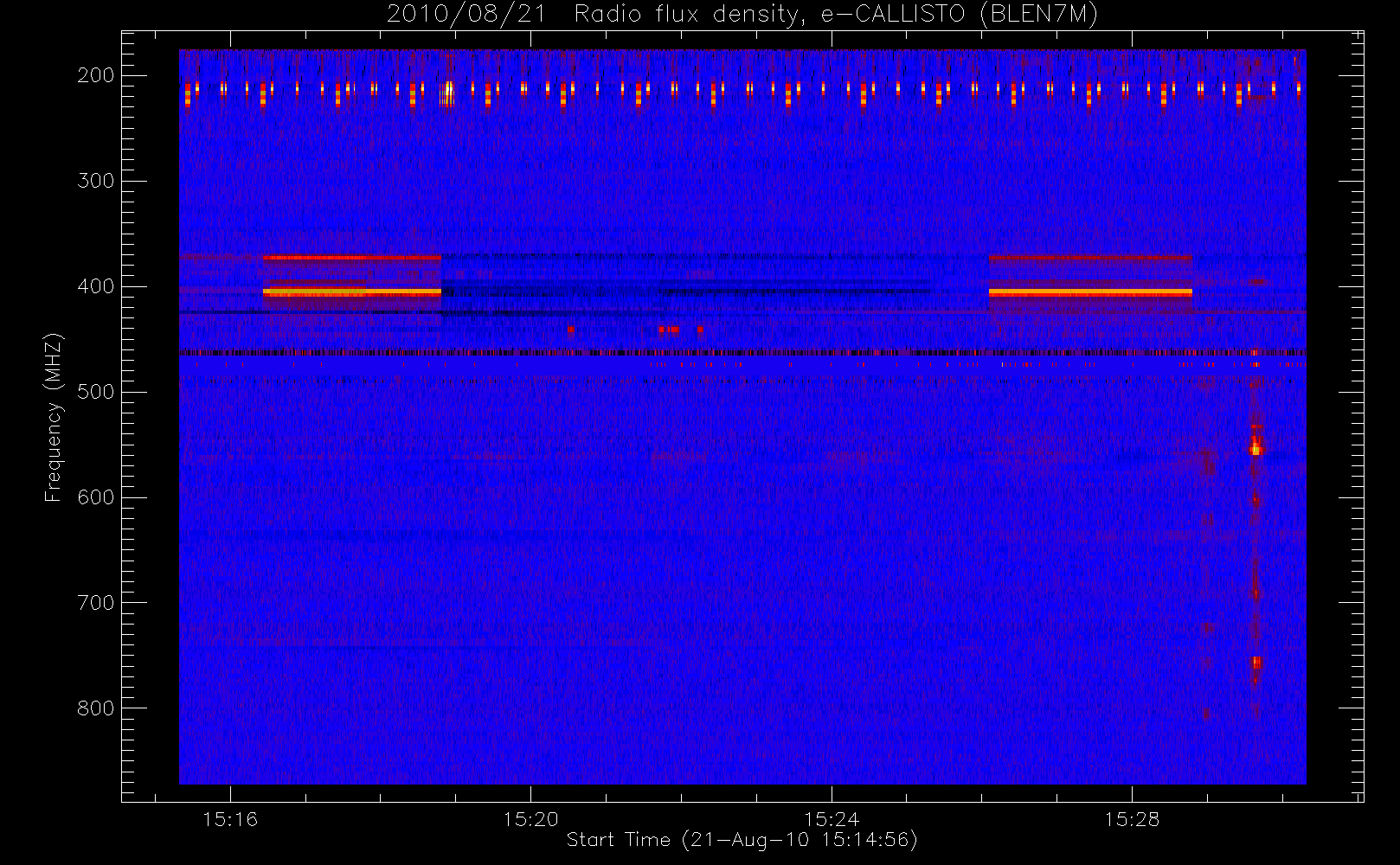Click the 300 frequency tick label
Image resolution: width=1400 pixels, height=865 pixels.
(x=95, y=181)
